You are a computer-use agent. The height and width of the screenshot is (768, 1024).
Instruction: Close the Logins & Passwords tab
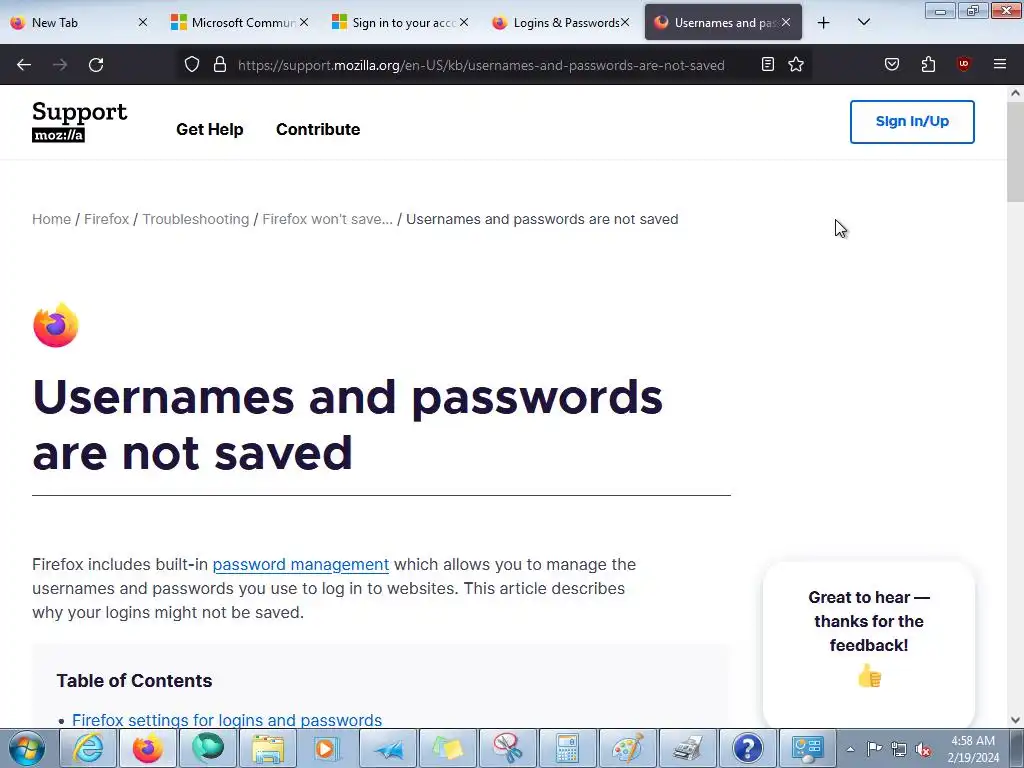coord(625,22)
